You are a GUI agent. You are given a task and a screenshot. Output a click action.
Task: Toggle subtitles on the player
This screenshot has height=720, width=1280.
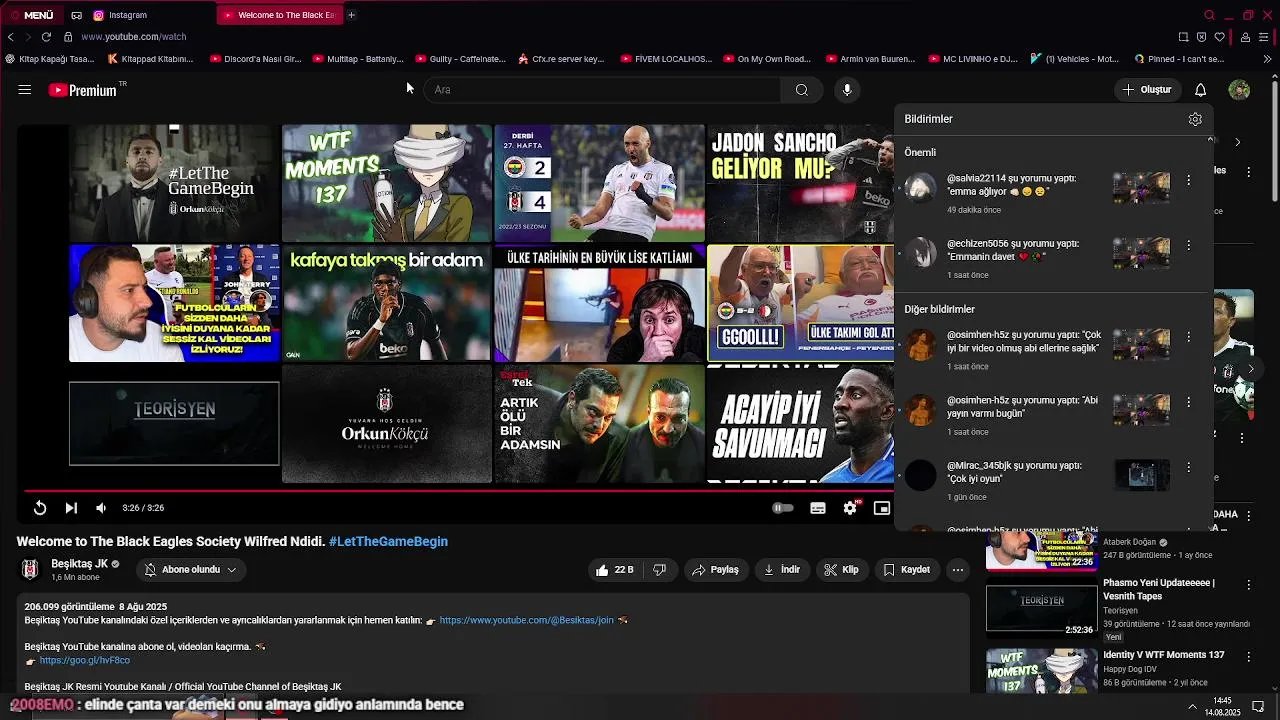pyautogui.click(x=818, y=508)
